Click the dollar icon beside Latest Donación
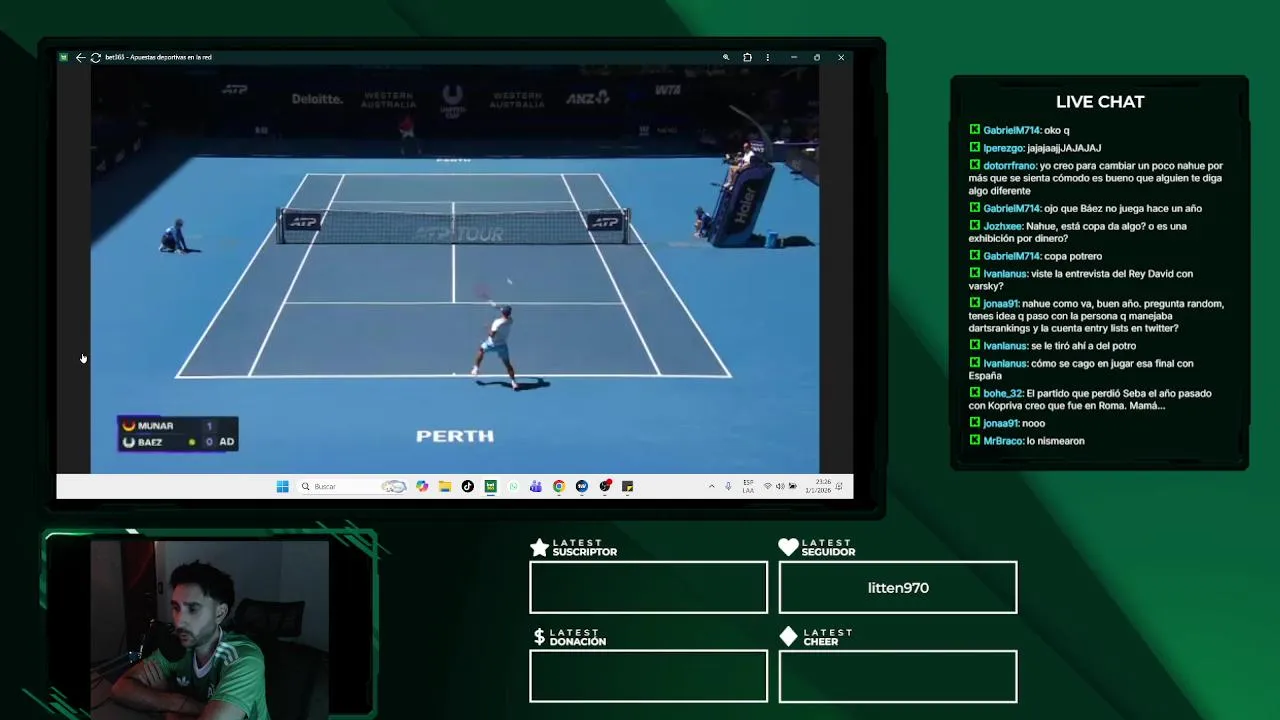The width and height of the screenshot is (1280, 720). 539,637
